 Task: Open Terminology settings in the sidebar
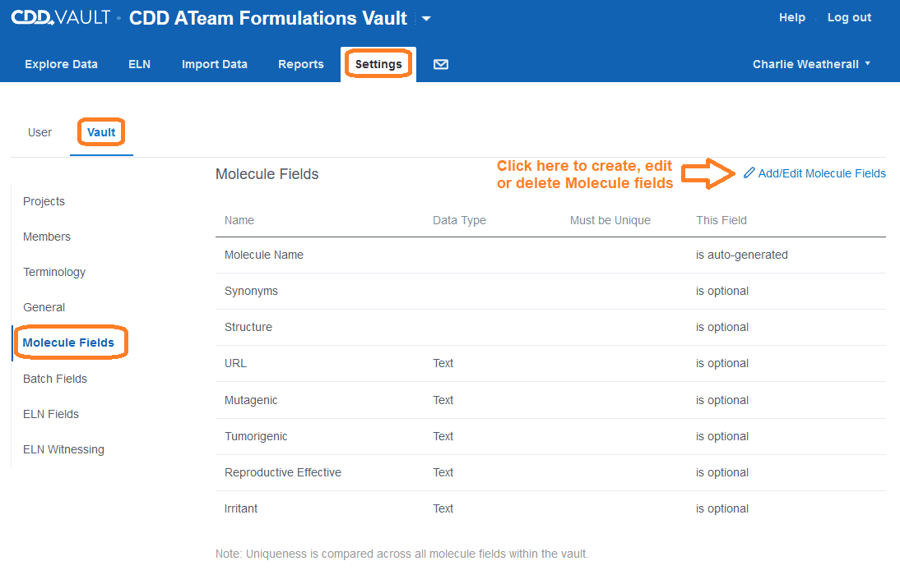coord(54,272)
